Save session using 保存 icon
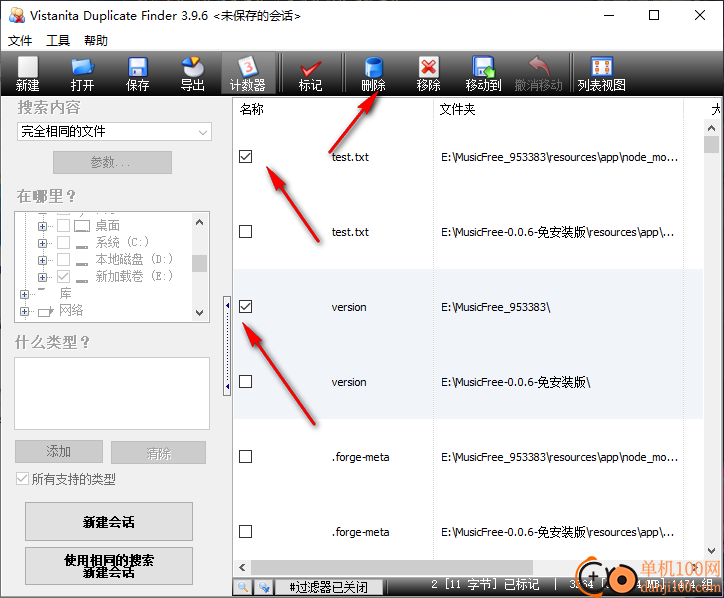 (137, 74)
